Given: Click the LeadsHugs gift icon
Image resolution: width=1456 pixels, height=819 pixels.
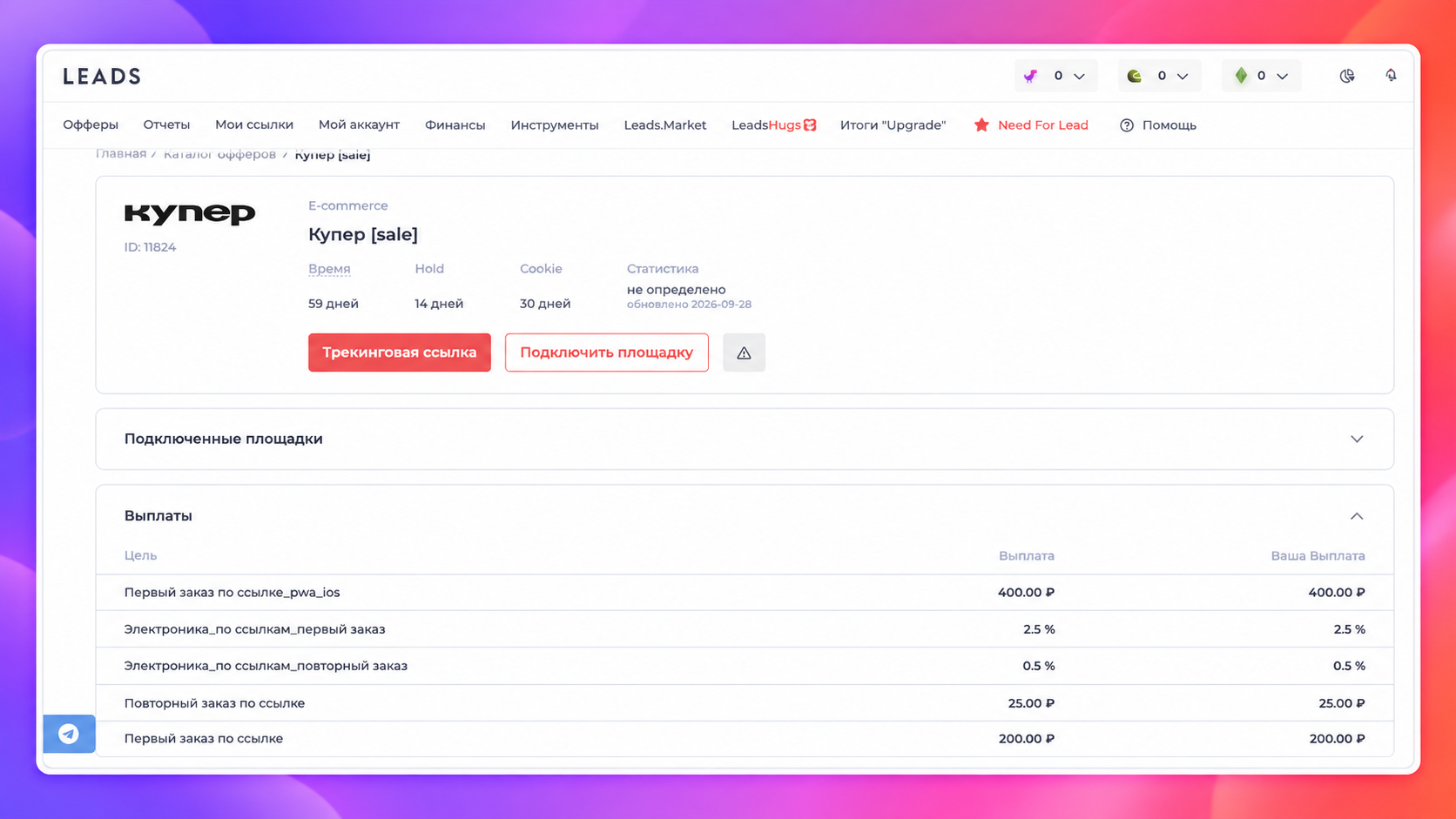Looking at the screenshot, I should (x=810, y=125).
